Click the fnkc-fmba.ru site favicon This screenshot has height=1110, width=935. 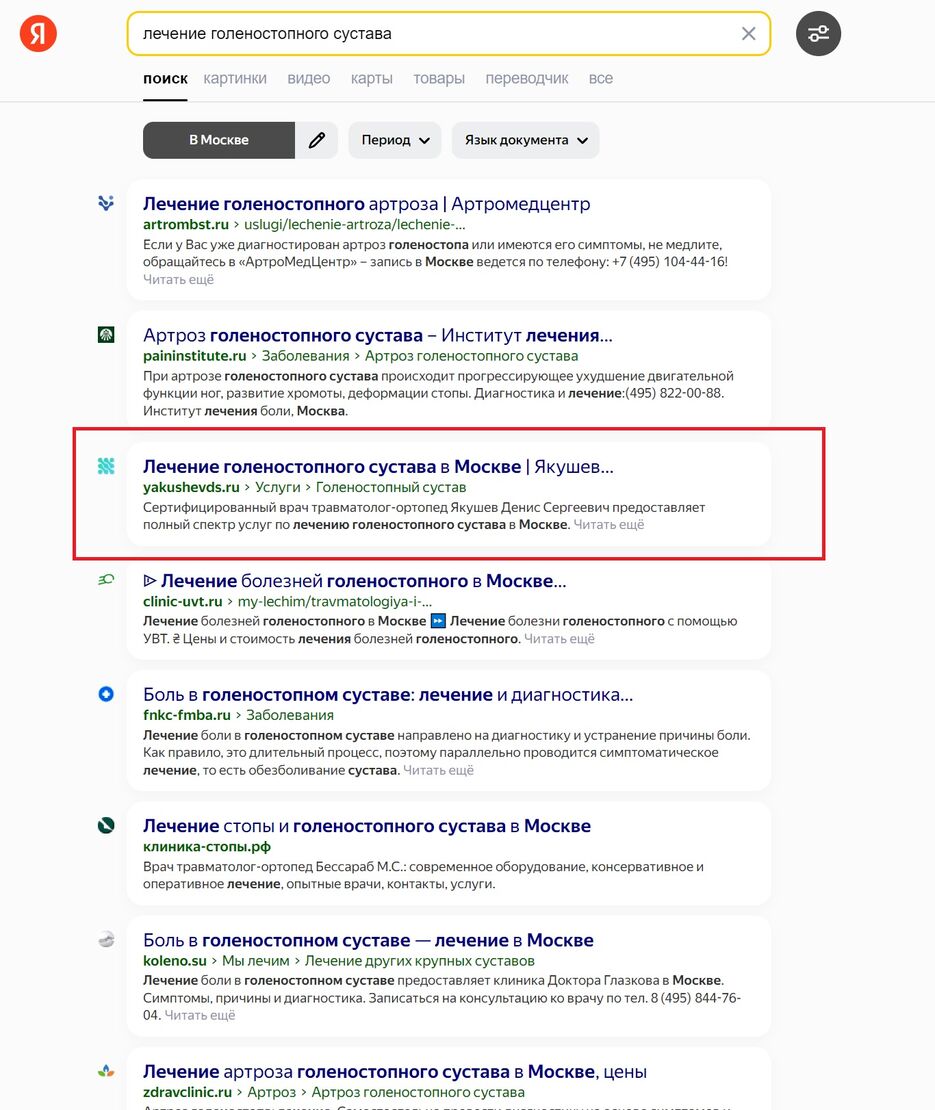tap(106, 694)
